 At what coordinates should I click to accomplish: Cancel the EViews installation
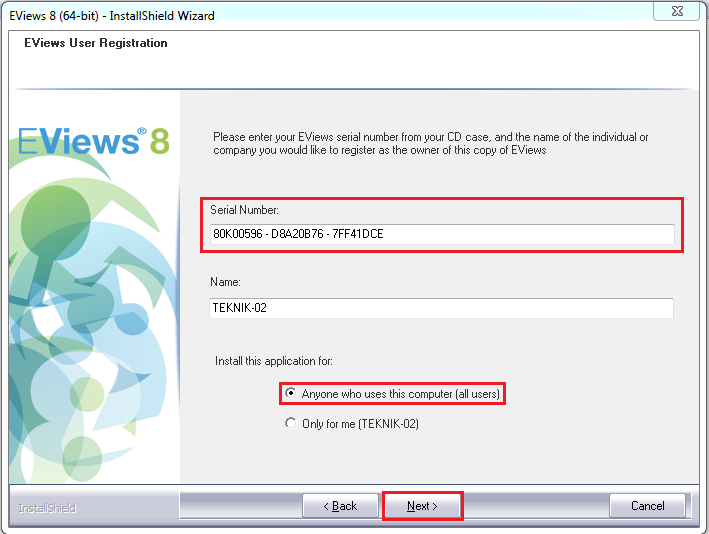(x=648, y=506)
